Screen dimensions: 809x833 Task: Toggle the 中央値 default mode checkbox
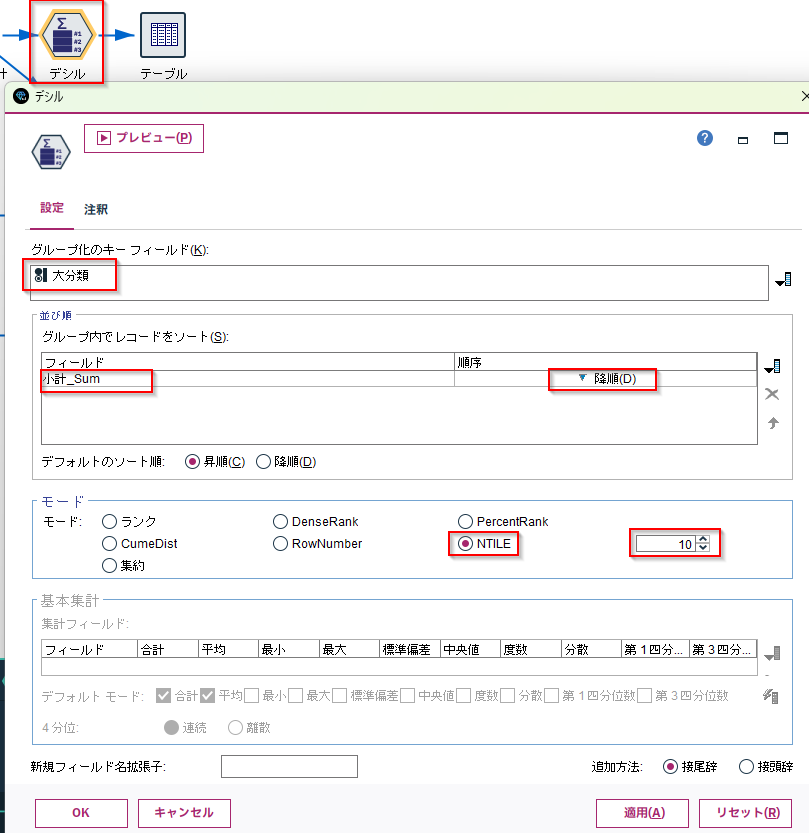click(408, 695)
